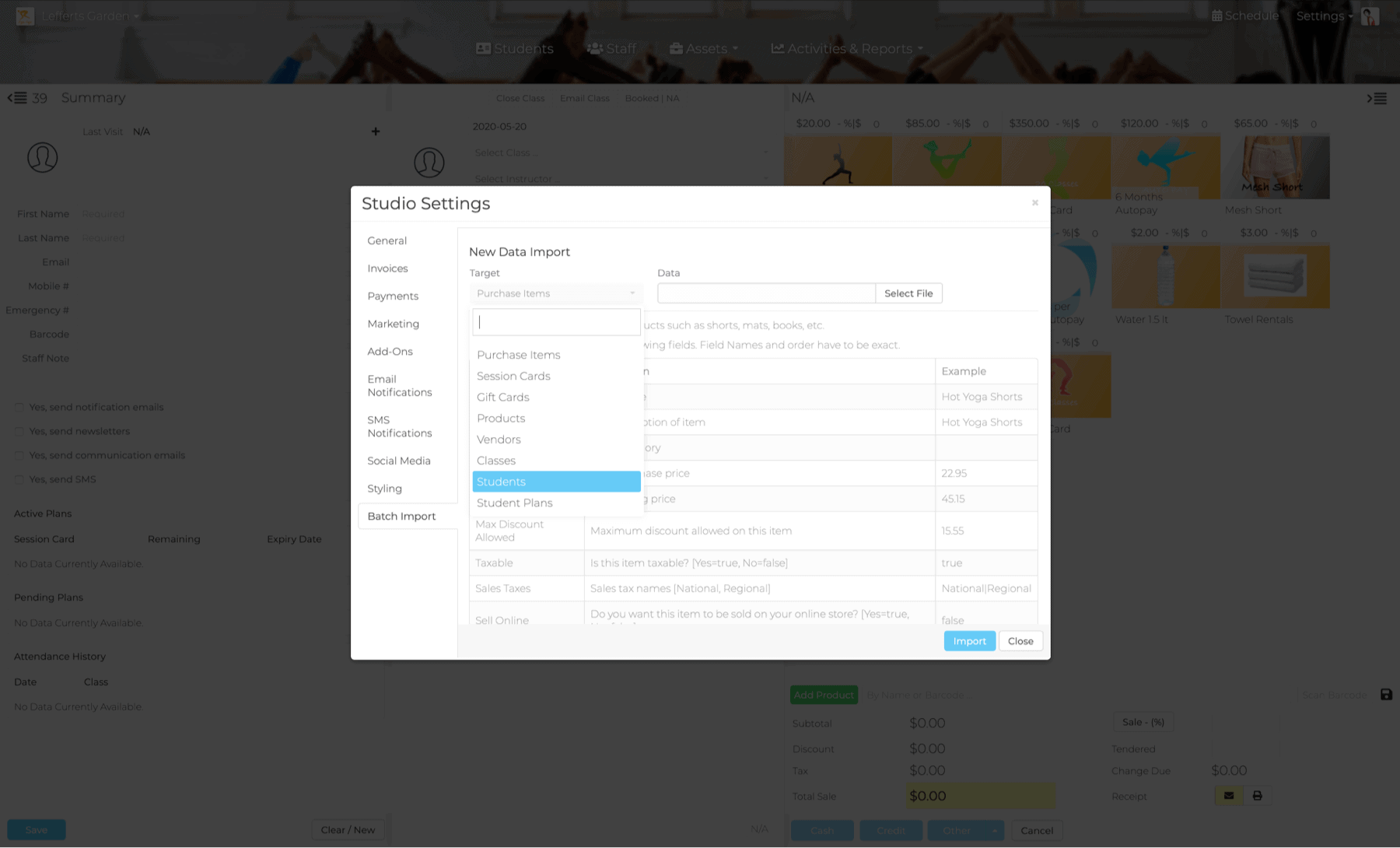1400x848 pixels.
Task: Open the Staff page in top navigation
Action: [x=611, y=48]
